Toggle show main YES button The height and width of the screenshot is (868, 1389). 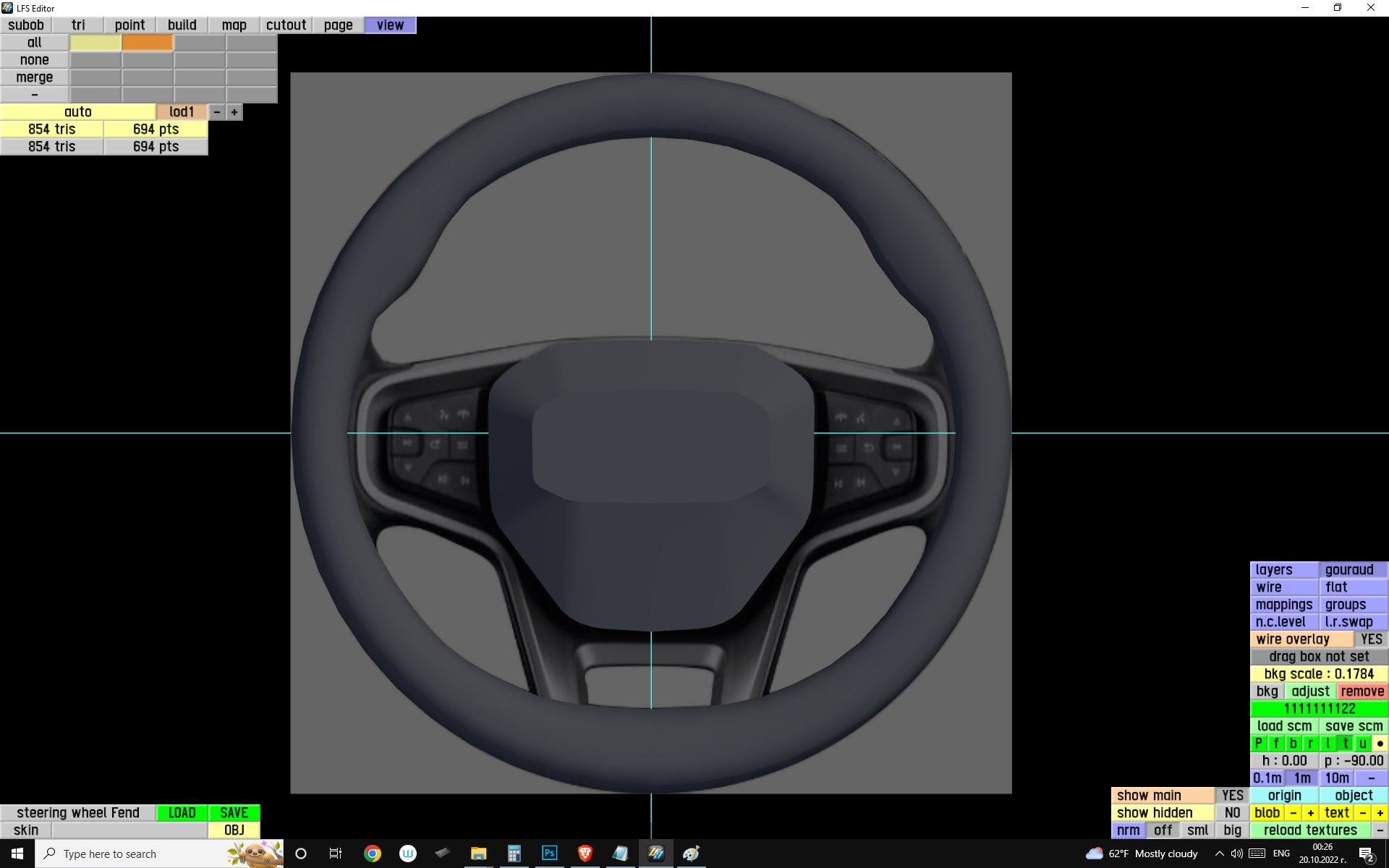[x=1232, y=796]
